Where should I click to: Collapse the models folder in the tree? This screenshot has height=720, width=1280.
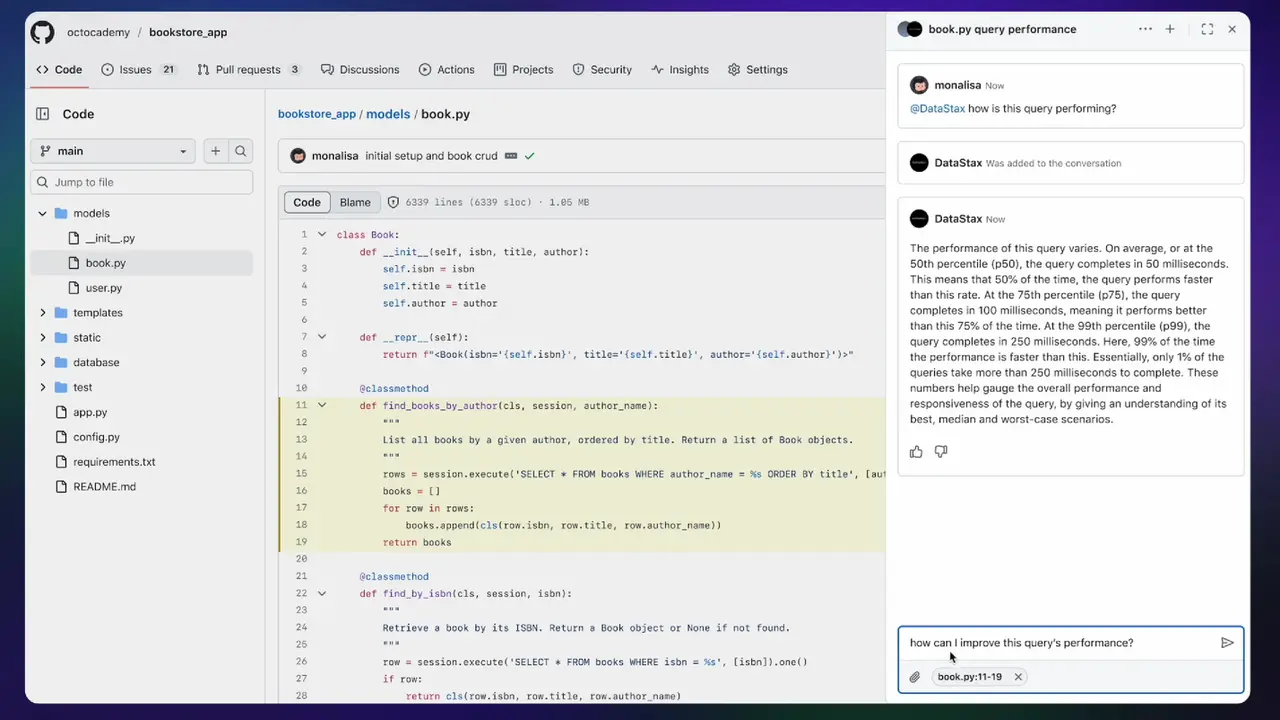42,213
